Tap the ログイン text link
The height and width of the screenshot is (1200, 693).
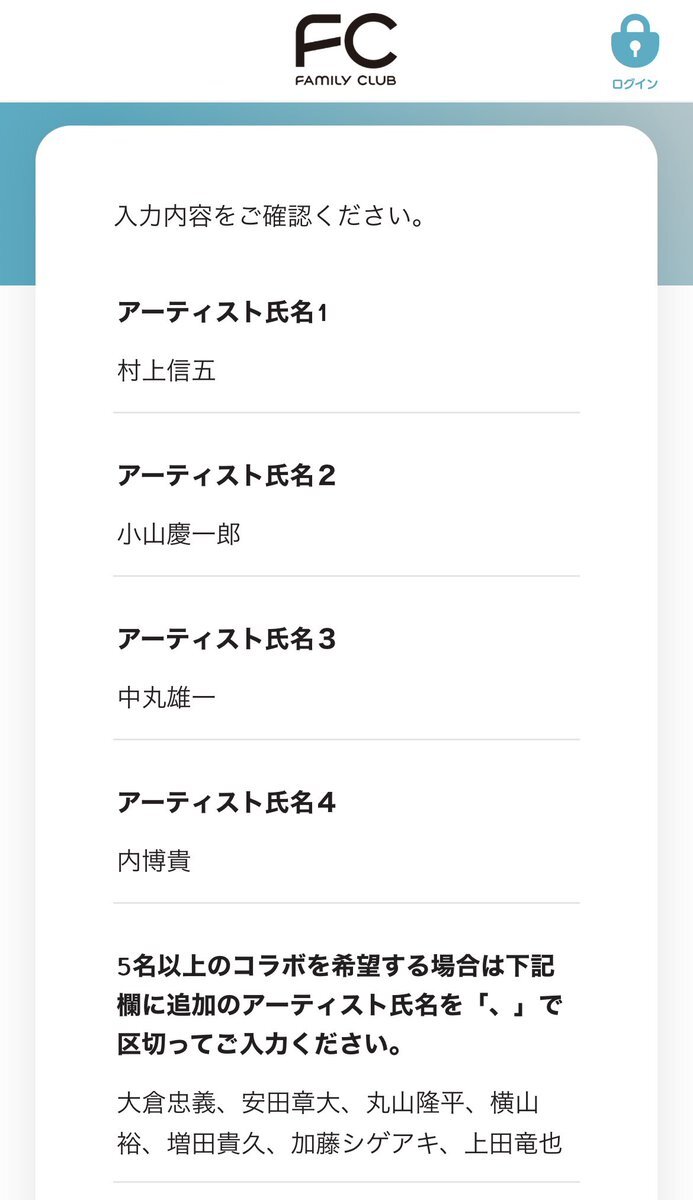[x=635, y=84]
